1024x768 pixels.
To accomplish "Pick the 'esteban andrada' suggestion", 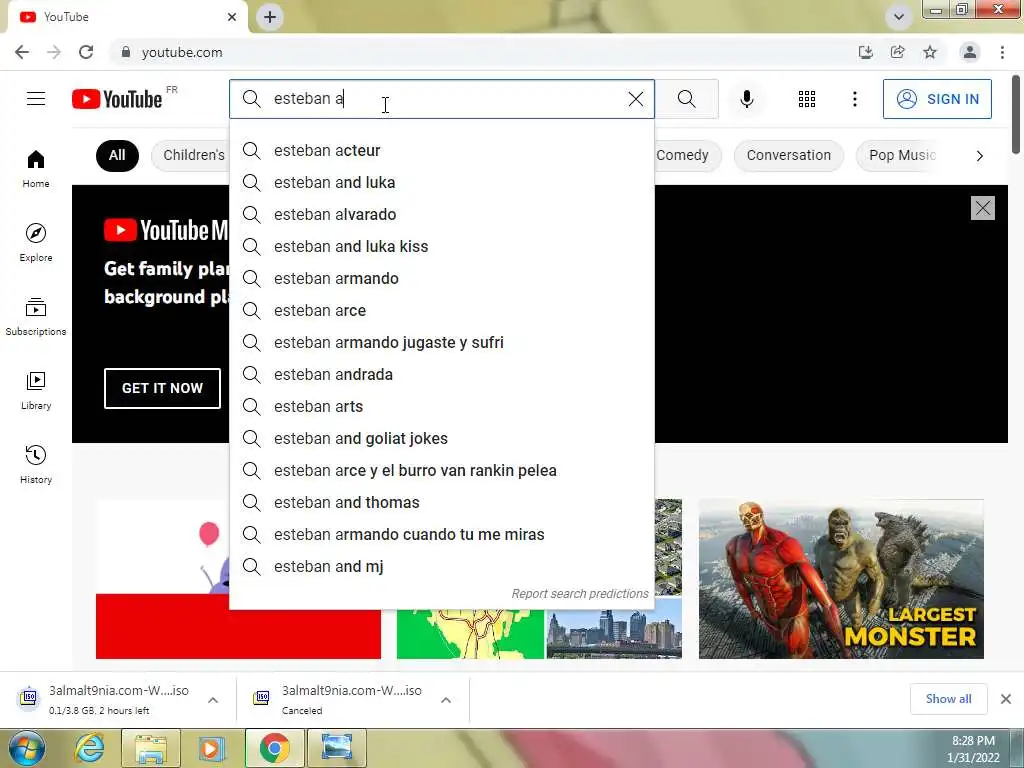I will pos(442,374).
